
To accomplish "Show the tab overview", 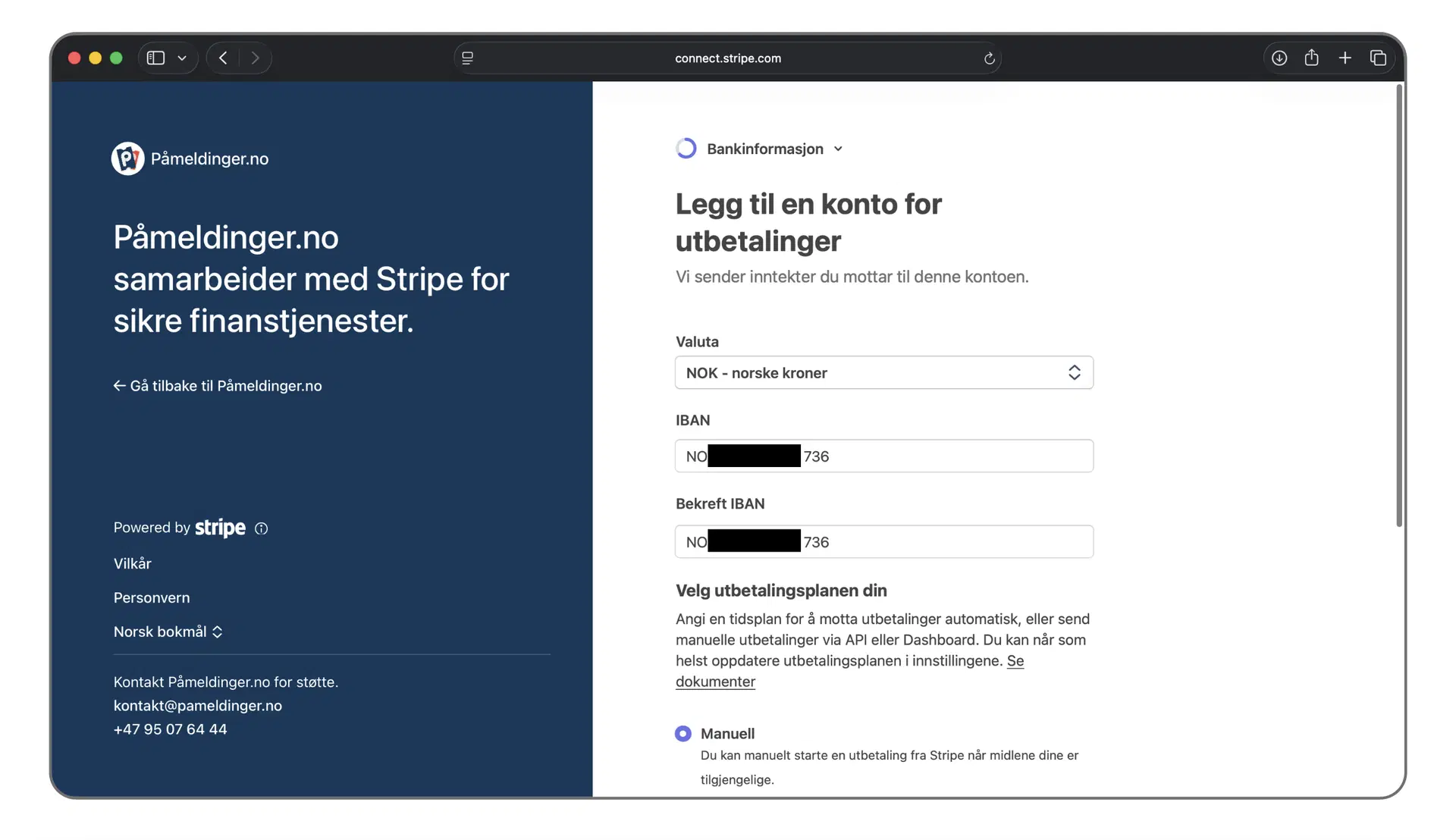I will (1379, 58).
